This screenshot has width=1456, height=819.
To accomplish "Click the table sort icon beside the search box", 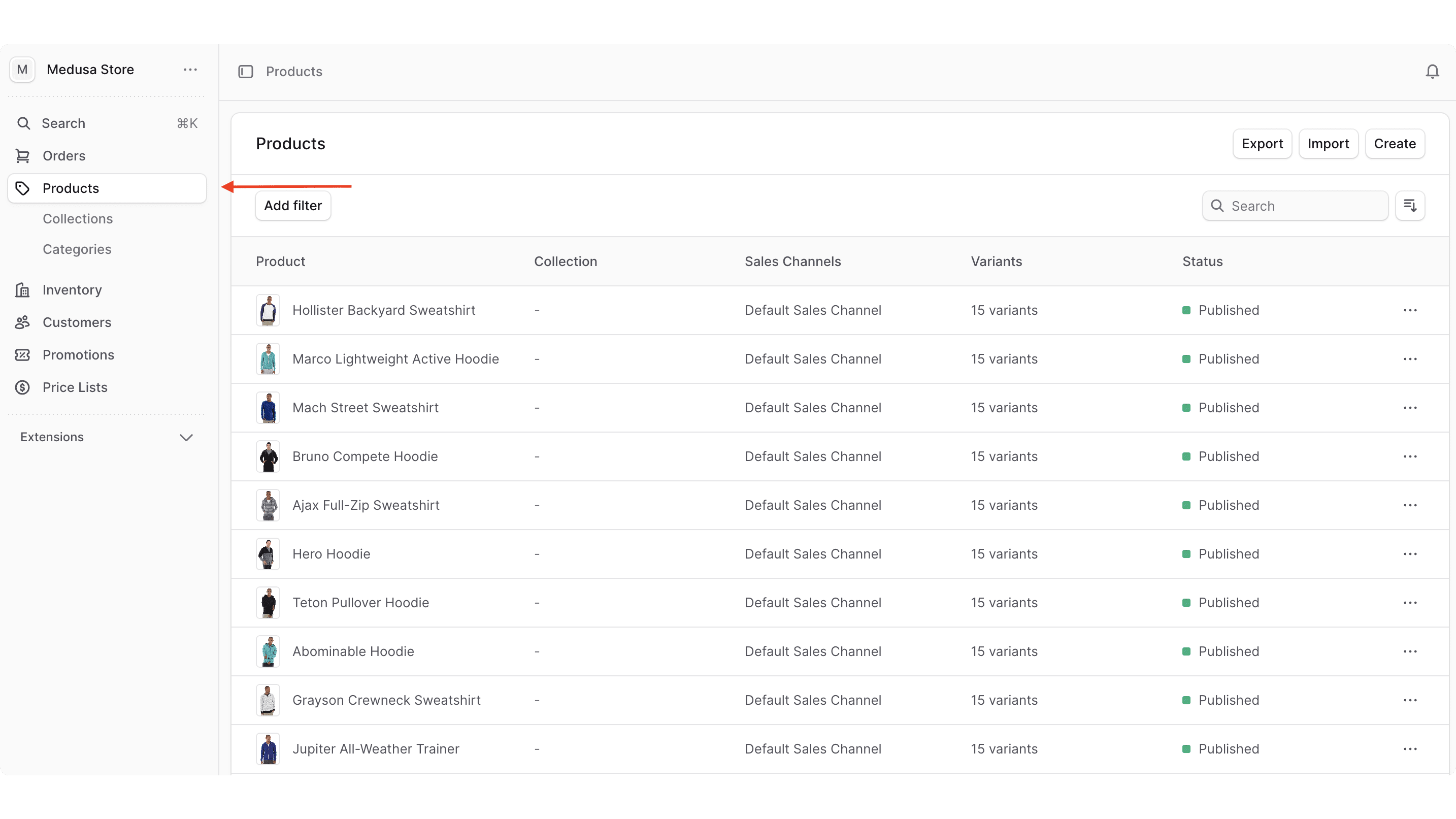I will pos(1410,205).
